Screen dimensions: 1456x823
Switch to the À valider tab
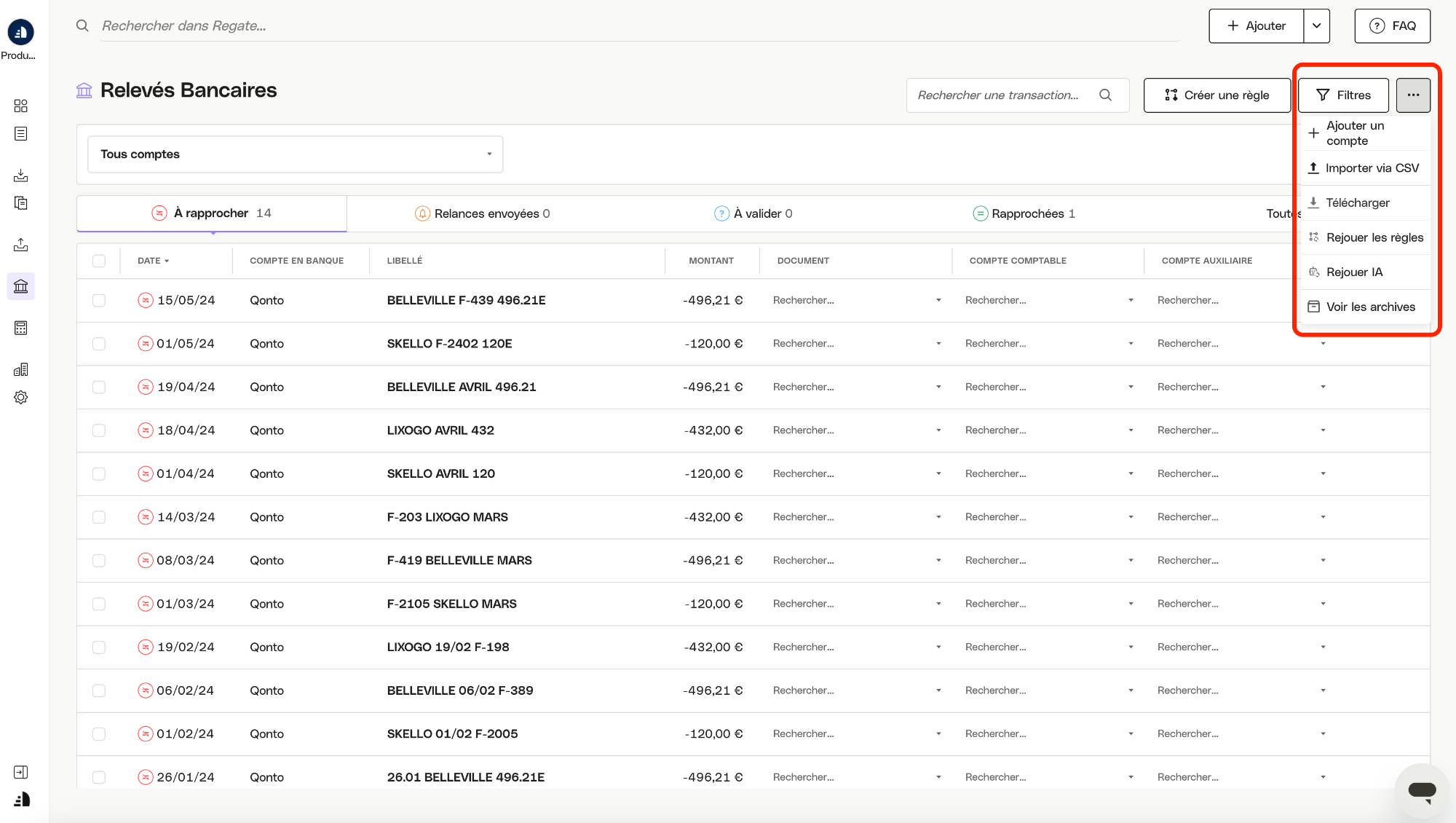pyautogui.click(x=753, y=213)
